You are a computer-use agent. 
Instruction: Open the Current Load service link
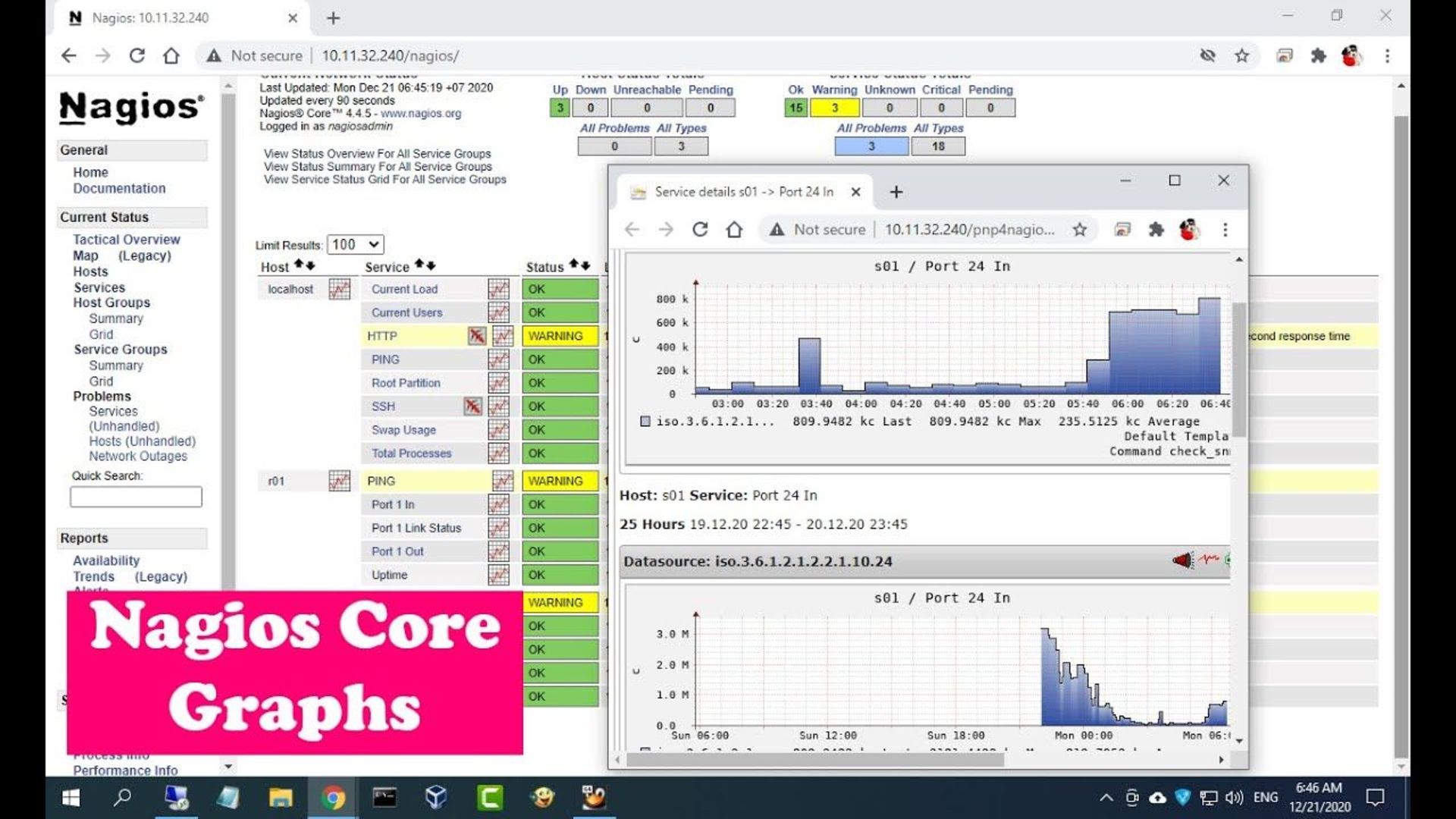coord(404,289)
